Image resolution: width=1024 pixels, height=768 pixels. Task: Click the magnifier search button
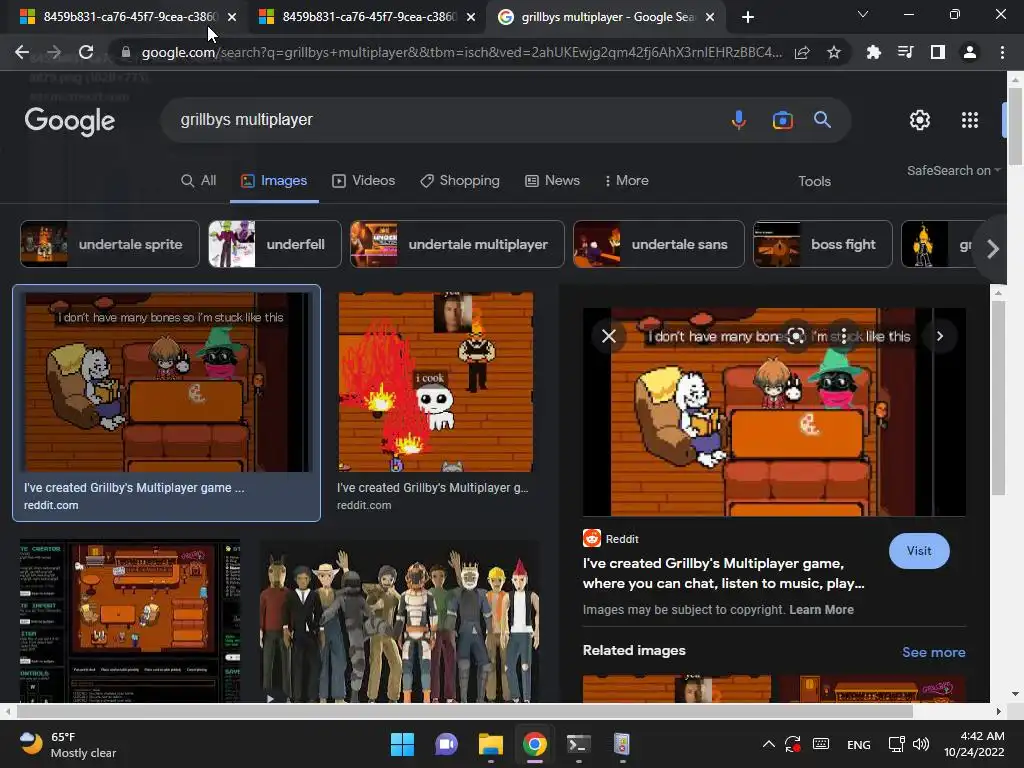tap(822, 120)
